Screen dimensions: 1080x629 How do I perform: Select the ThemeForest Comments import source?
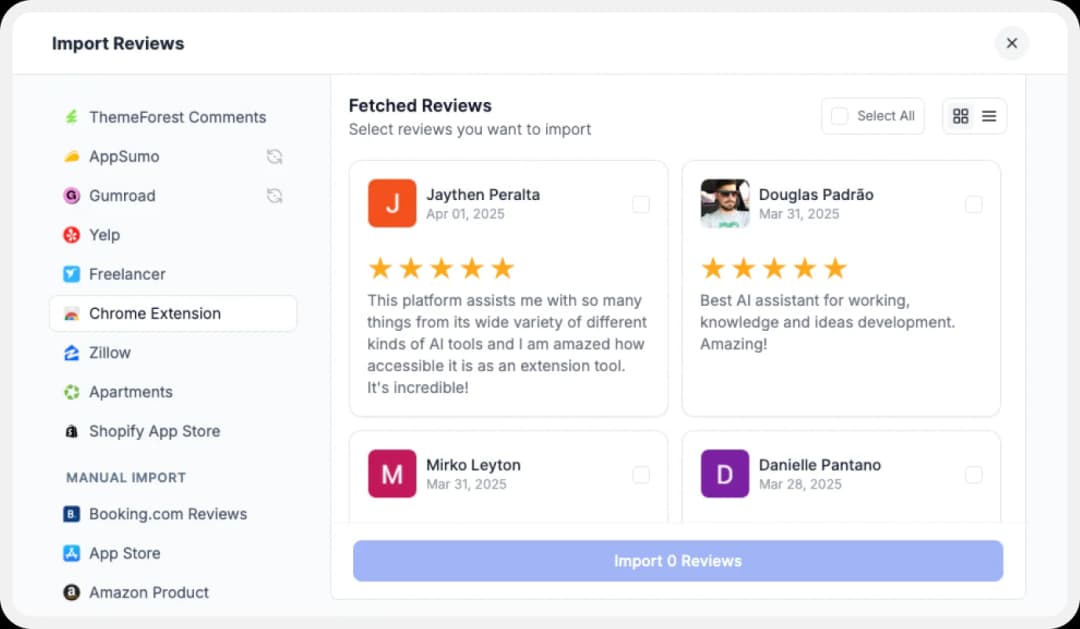click(x=177, y=117)
